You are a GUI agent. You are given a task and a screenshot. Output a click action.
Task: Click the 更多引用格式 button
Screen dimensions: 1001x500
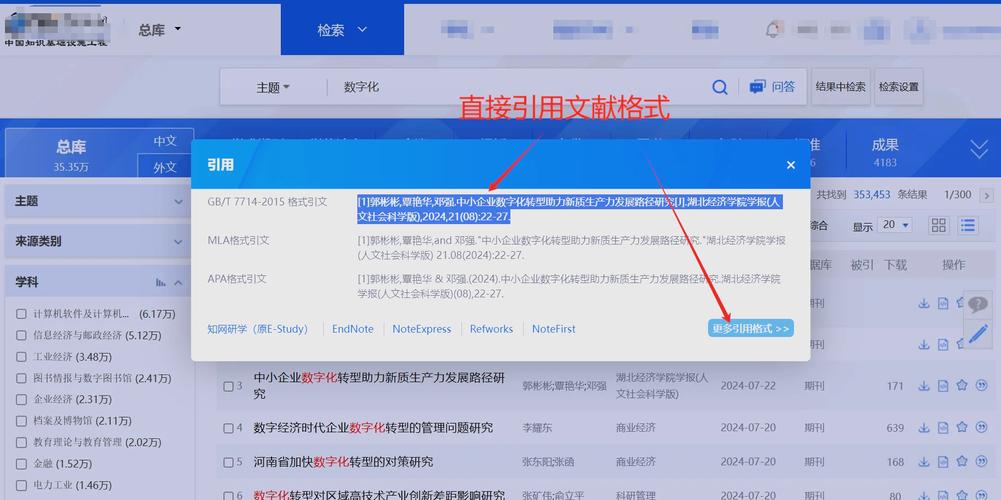pos(750,328)
